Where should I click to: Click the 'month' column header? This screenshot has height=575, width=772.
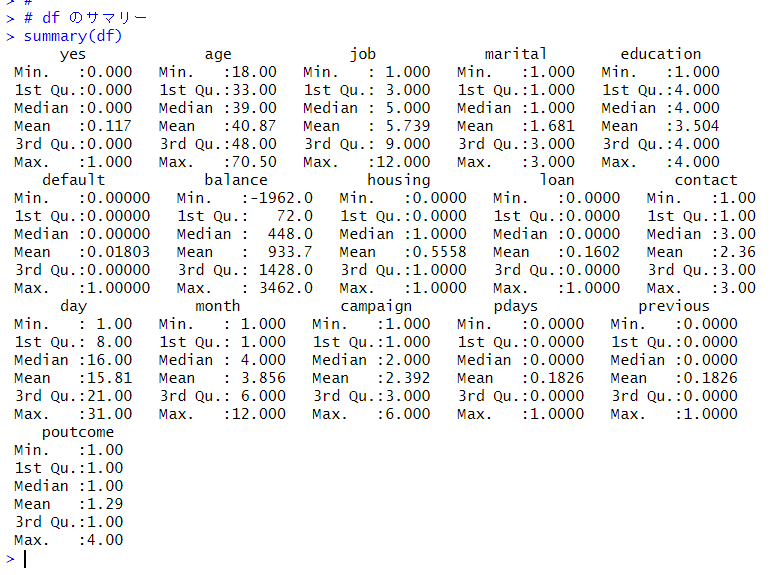[x=218, y=306]
